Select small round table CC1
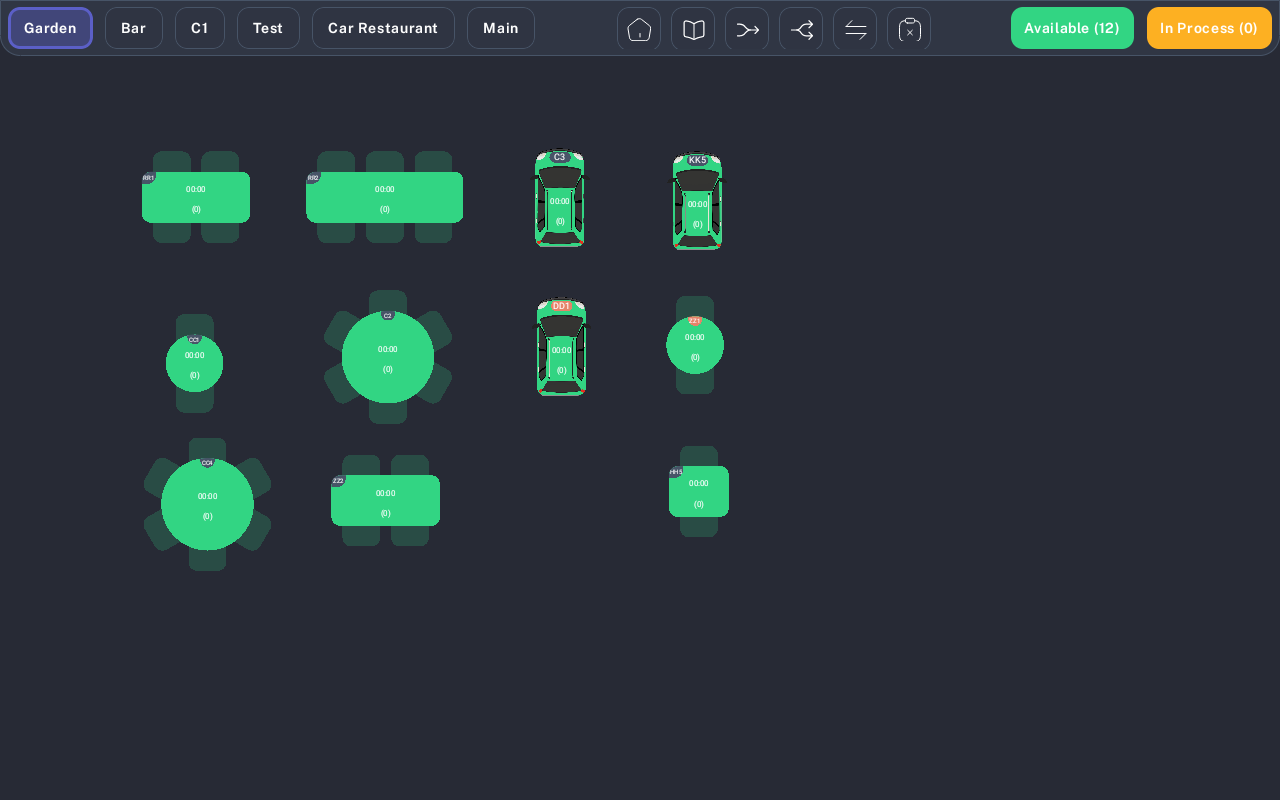This screenshot has height=800, width=1280. click(x=195, y=363)
